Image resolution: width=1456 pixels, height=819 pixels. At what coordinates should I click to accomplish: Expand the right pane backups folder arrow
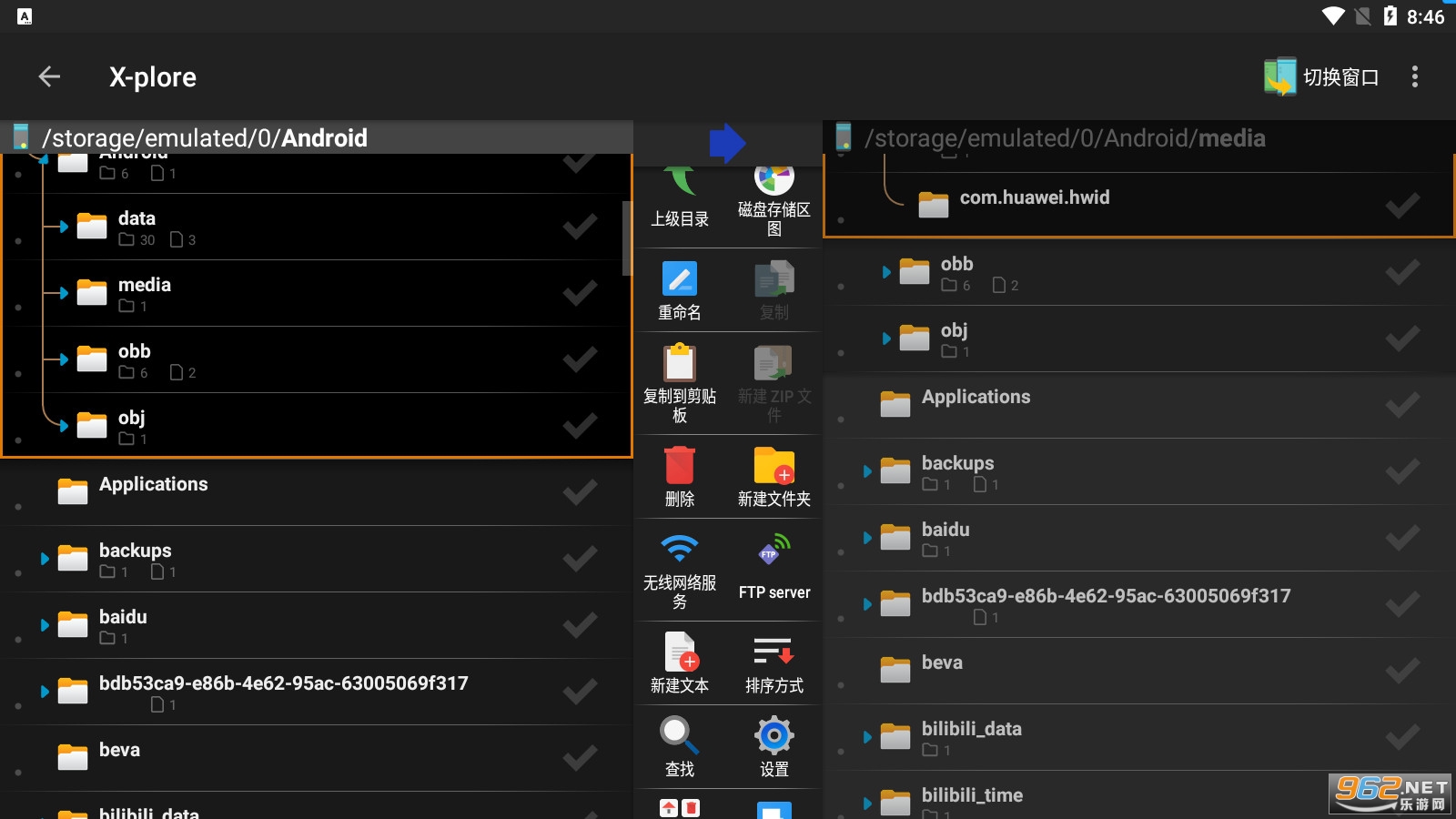[x=867, y=471]
